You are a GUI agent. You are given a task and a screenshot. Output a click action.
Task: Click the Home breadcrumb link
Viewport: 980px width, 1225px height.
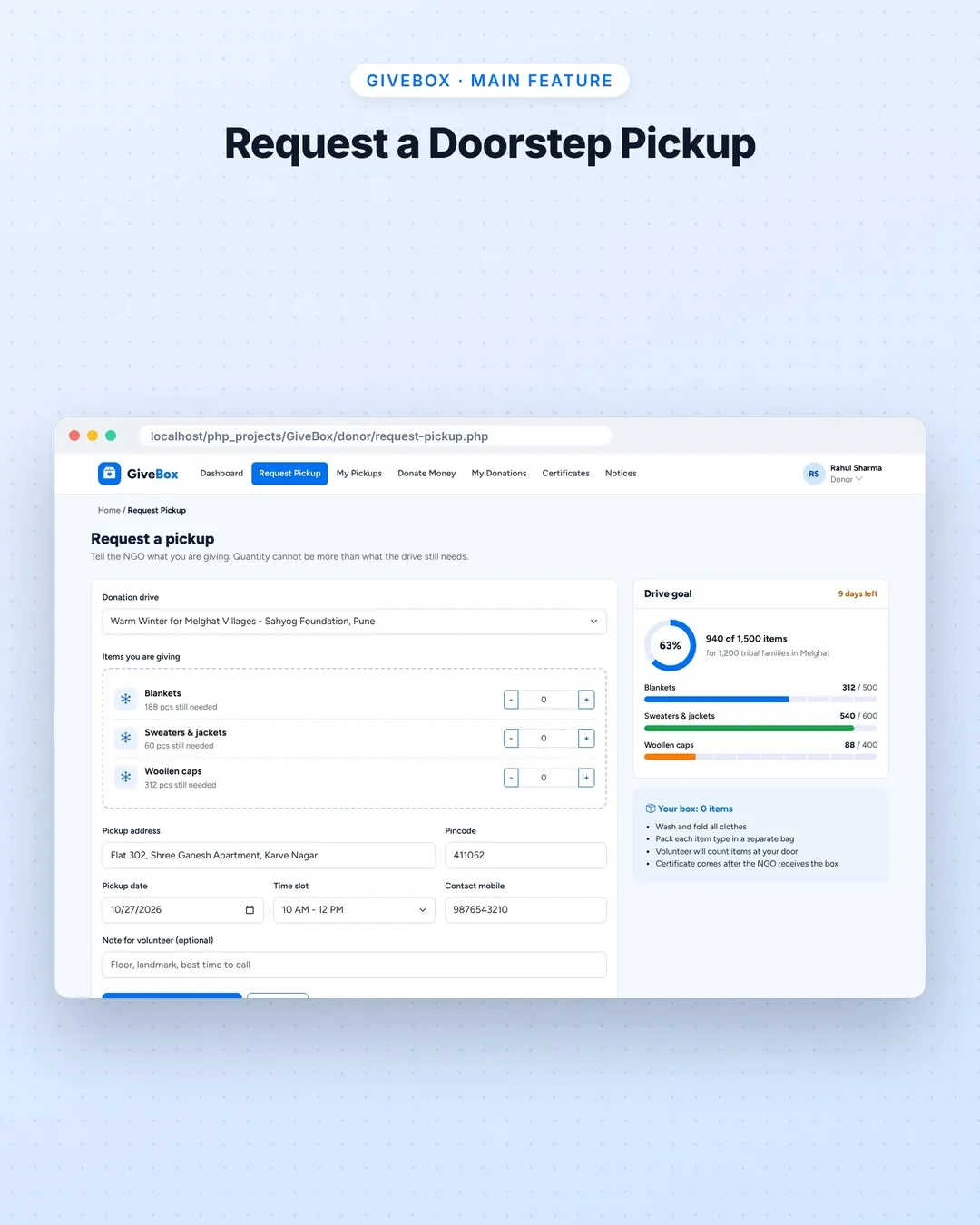(x=109, y=511)
